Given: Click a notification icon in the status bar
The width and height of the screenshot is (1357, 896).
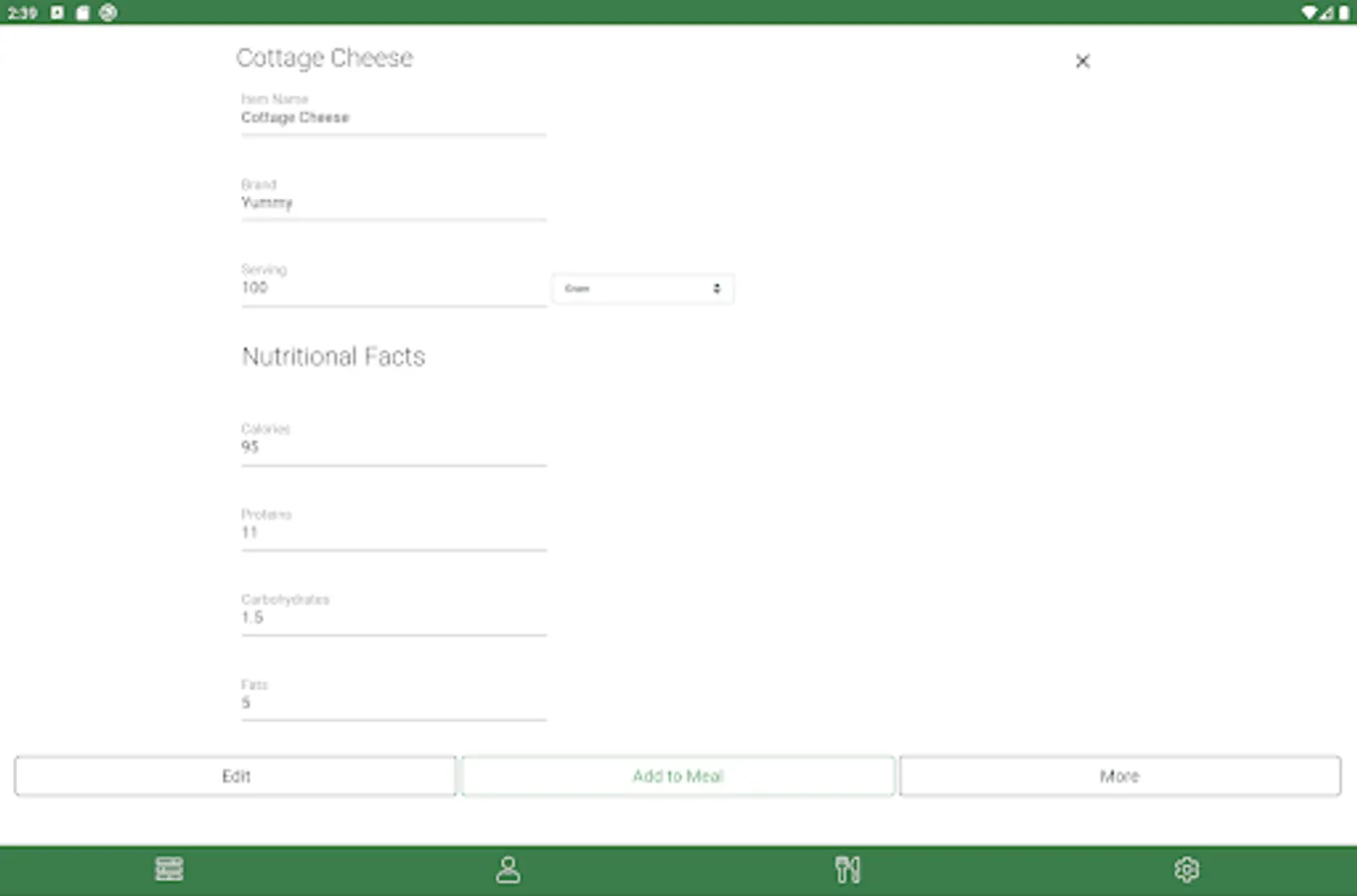Looking at the screenshot, I should (x=57, y=13).
